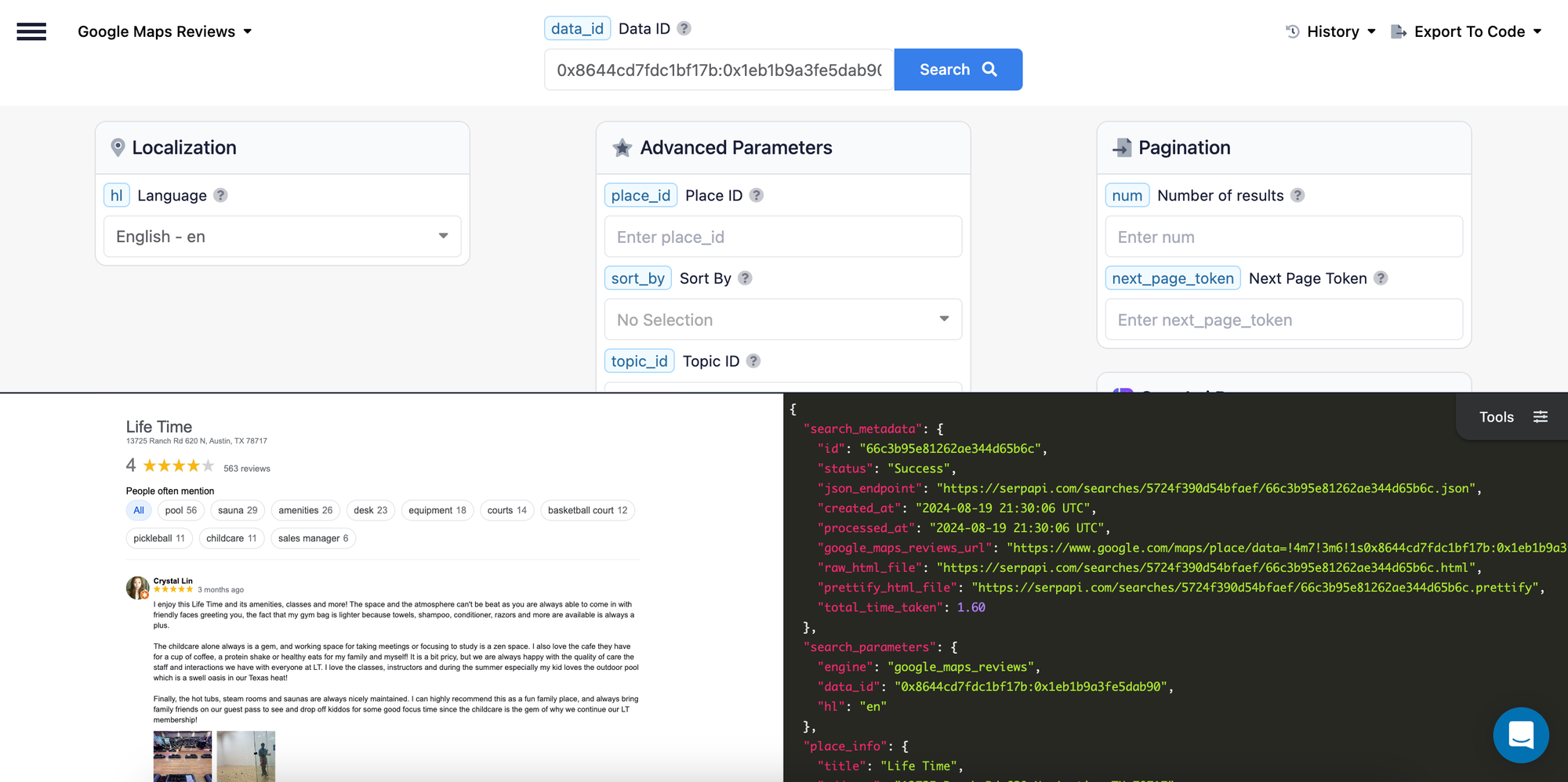Image resolution: width=1568 pixels, height=782 pixels.
Task: Run the Search button
Action: tap(958, 70)
